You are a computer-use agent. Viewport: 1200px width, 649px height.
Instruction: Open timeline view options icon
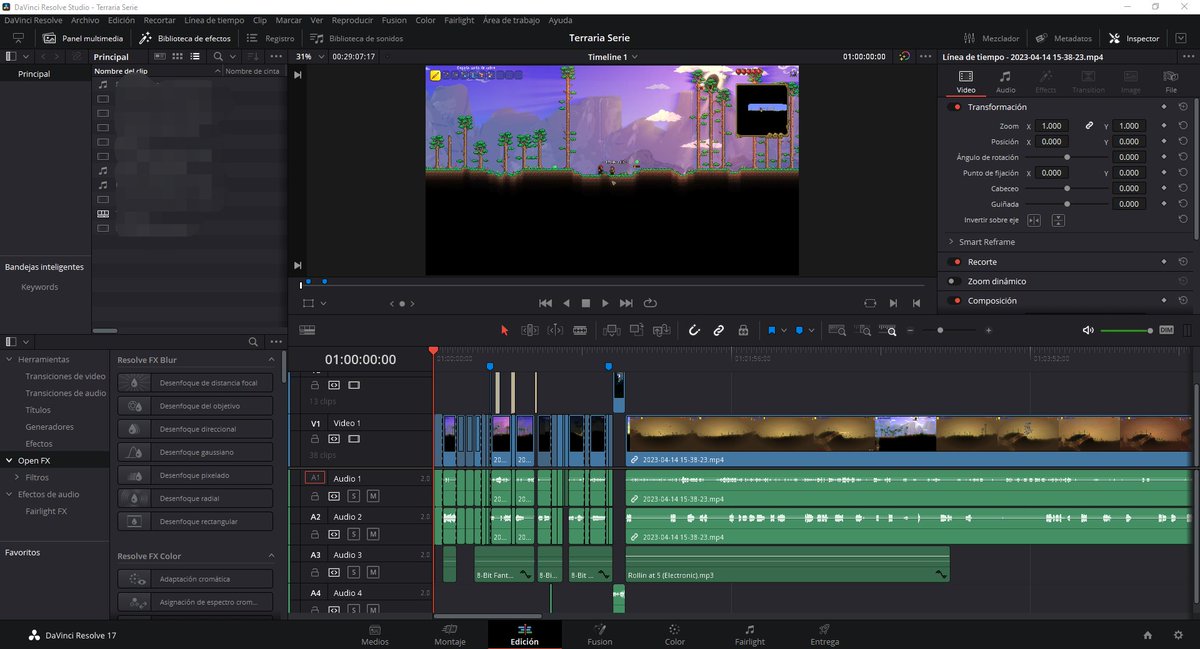(x=307, y=330)
